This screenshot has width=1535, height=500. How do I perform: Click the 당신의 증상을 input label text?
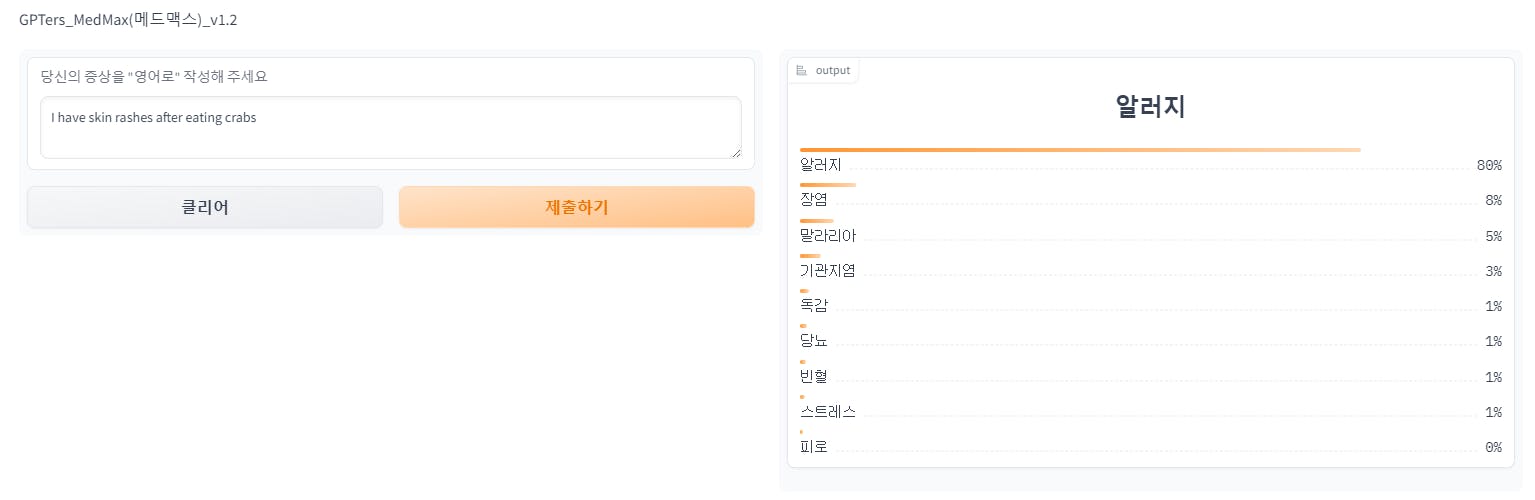pos(154,76)
